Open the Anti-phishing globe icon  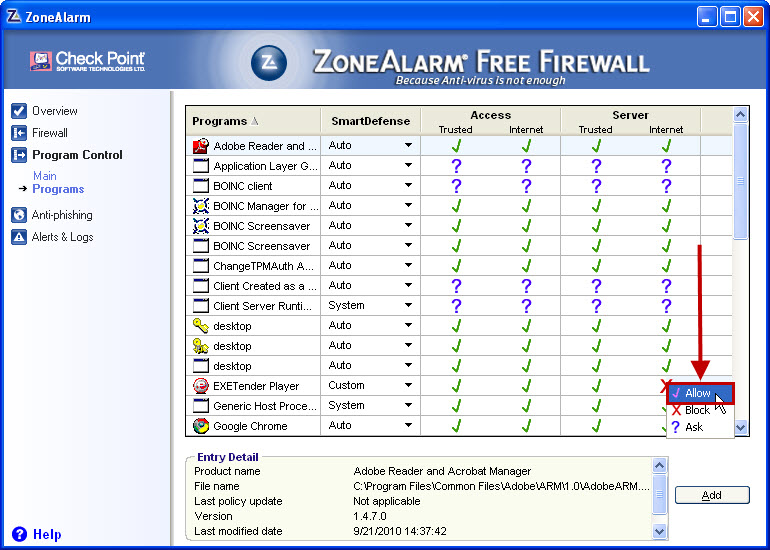click(19, 215)
